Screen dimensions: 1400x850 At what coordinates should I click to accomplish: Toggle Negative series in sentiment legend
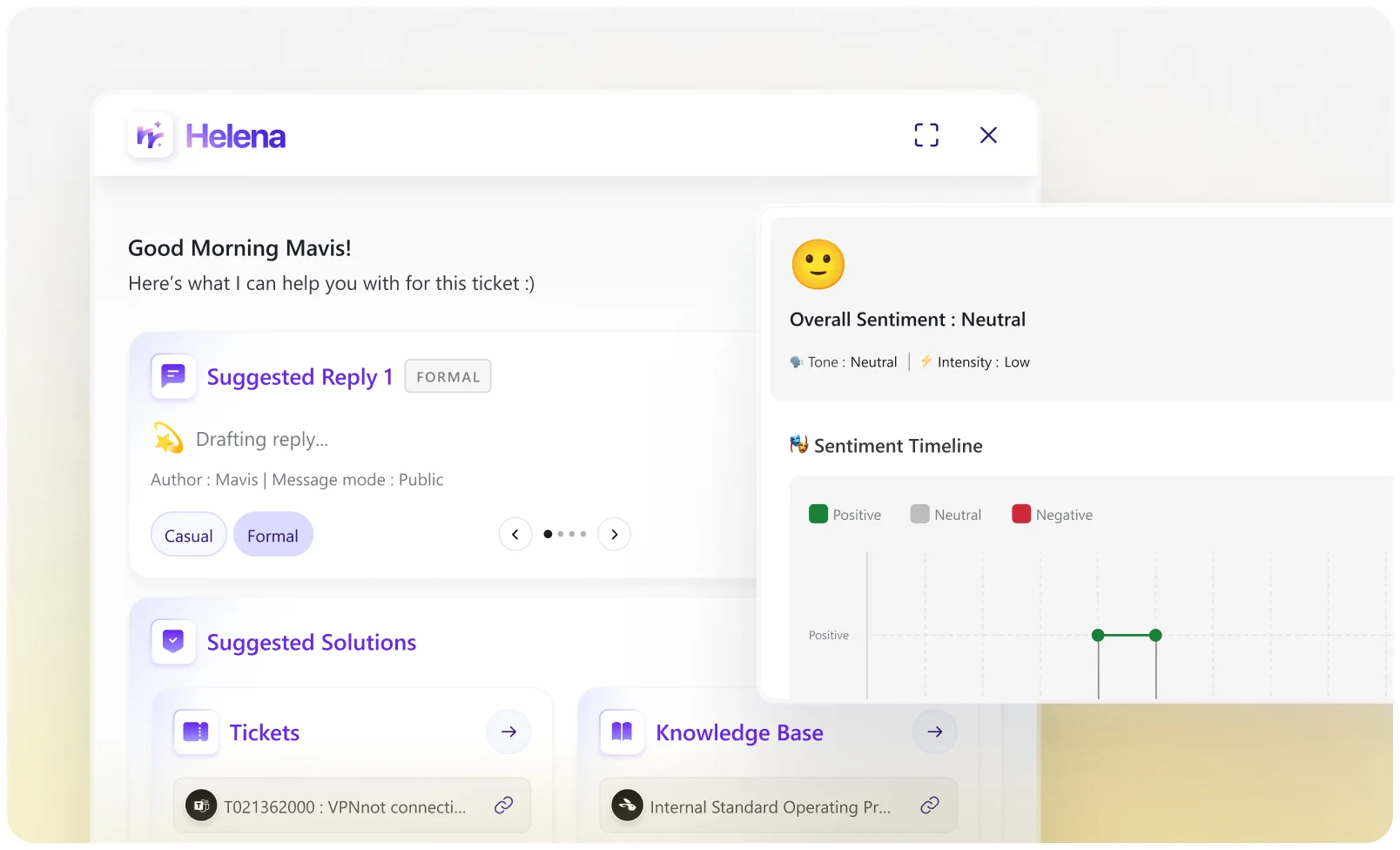click(x=1052, y=515)
